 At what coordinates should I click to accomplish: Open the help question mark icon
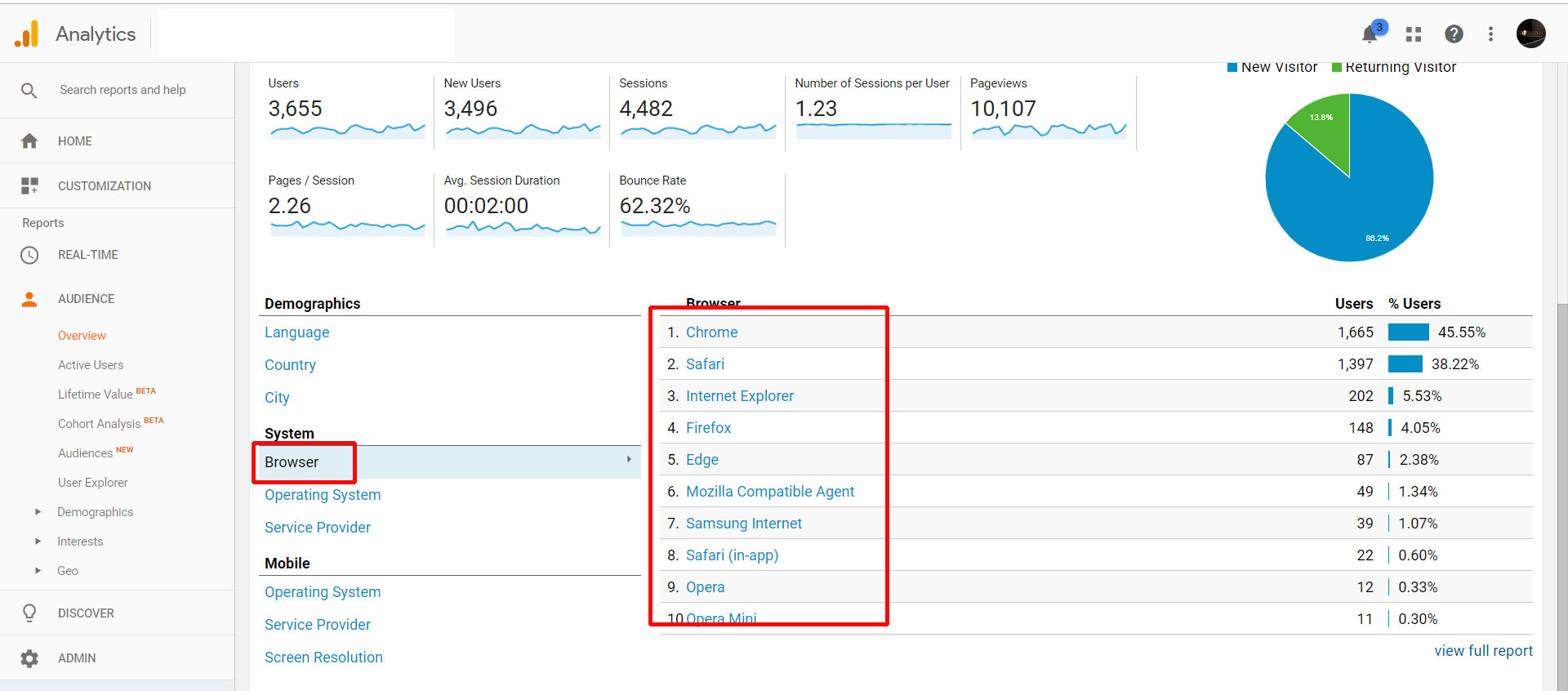[x=1454, y=33]
